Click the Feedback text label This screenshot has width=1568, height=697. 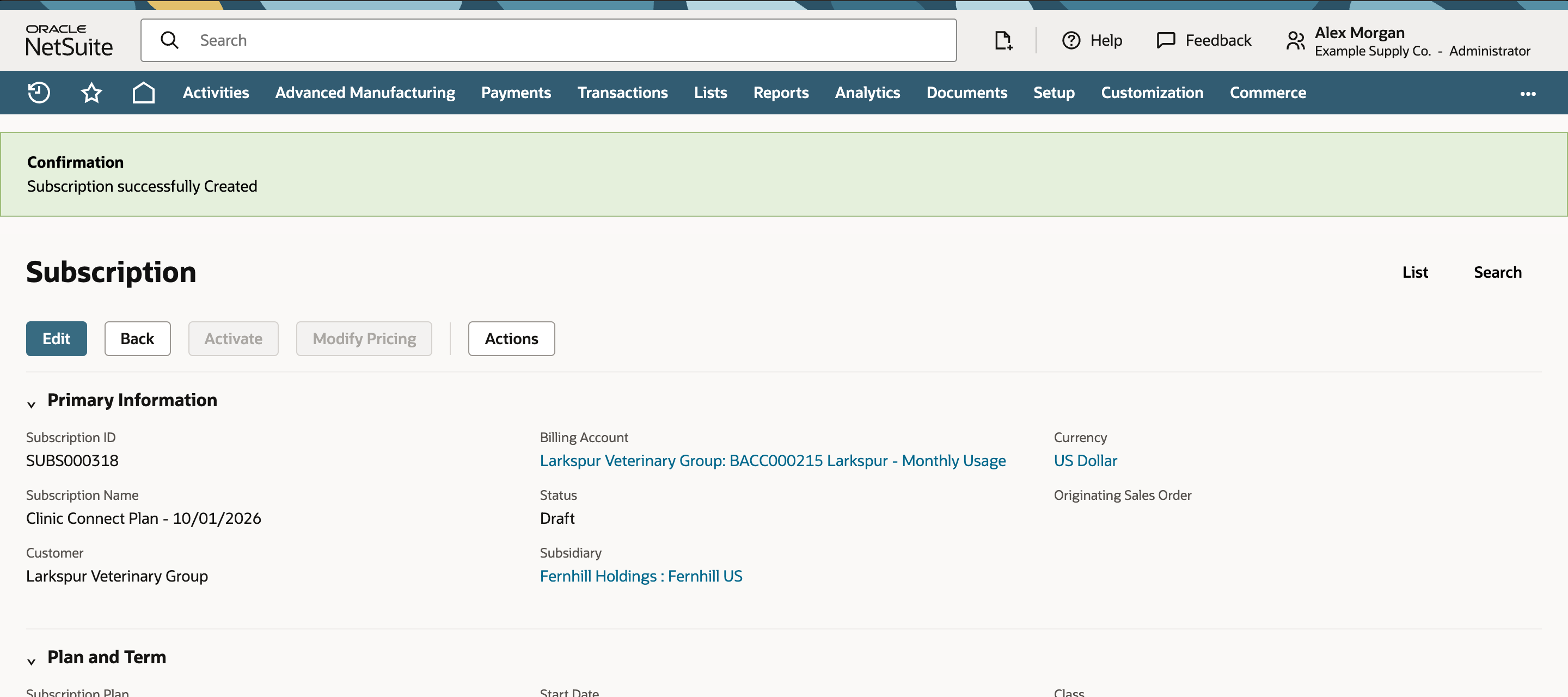[1218, 40]
